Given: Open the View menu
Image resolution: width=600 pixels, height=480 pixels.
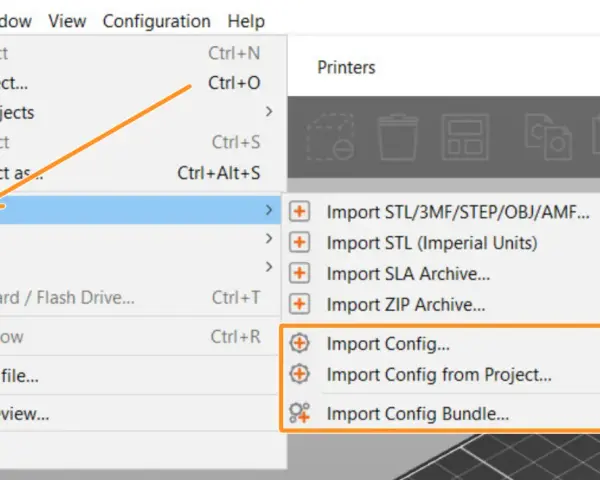Looking at the screenshot, I should 67,21.
